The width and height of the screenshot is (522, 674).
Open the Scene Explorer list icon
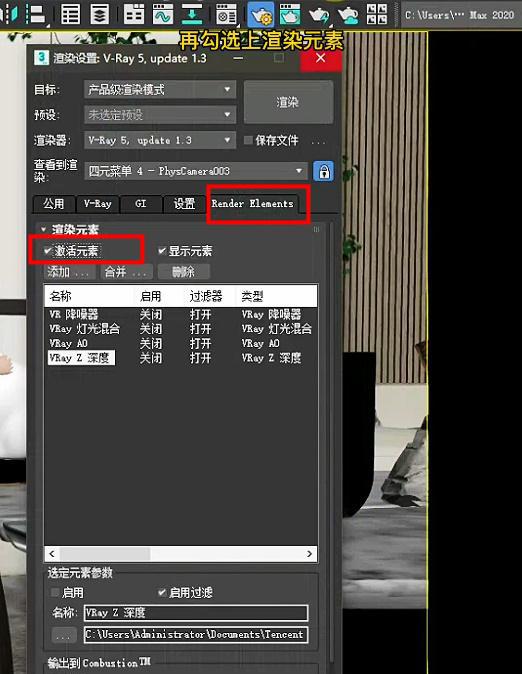pos(71,14)
